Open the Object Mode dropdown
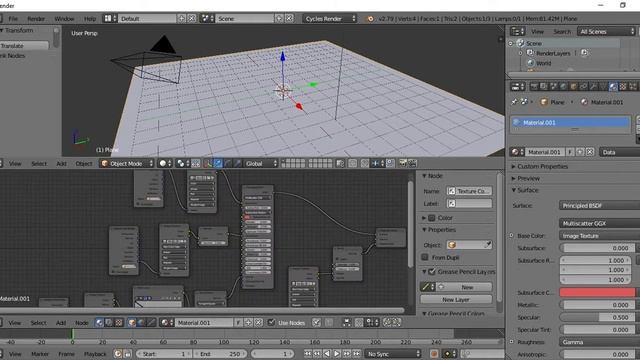 click(127, 163)
